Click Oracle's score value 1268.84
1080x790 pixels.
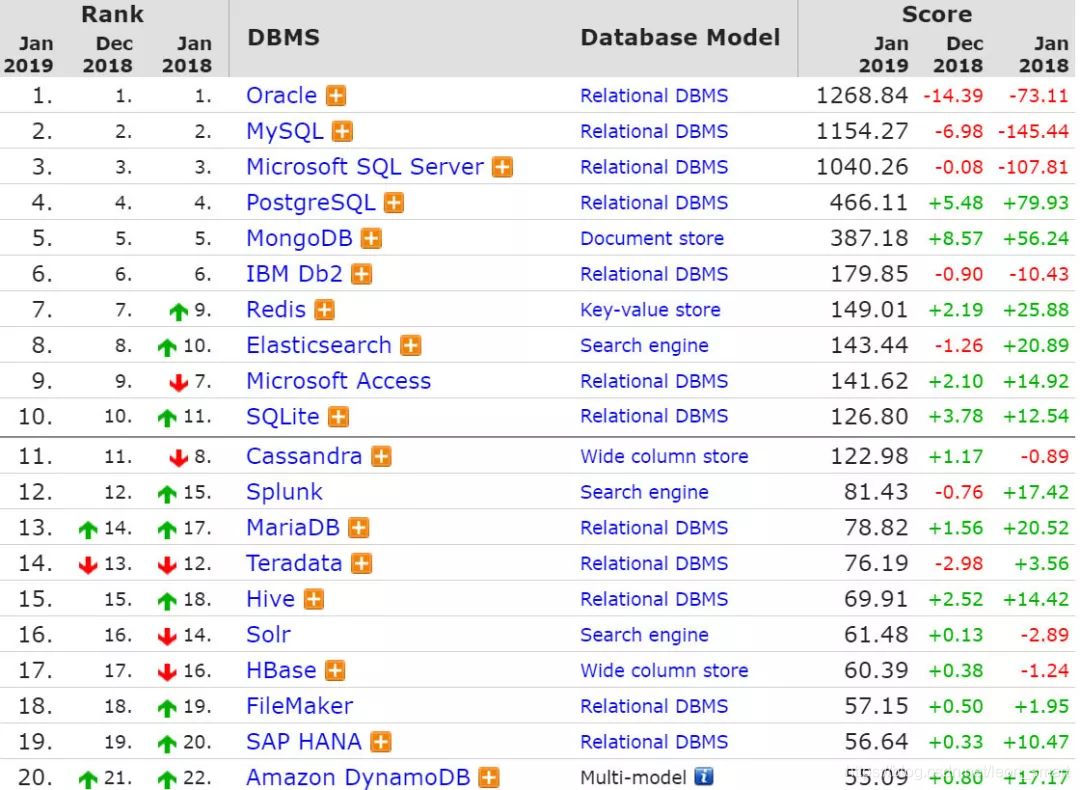tap(862, 96)
